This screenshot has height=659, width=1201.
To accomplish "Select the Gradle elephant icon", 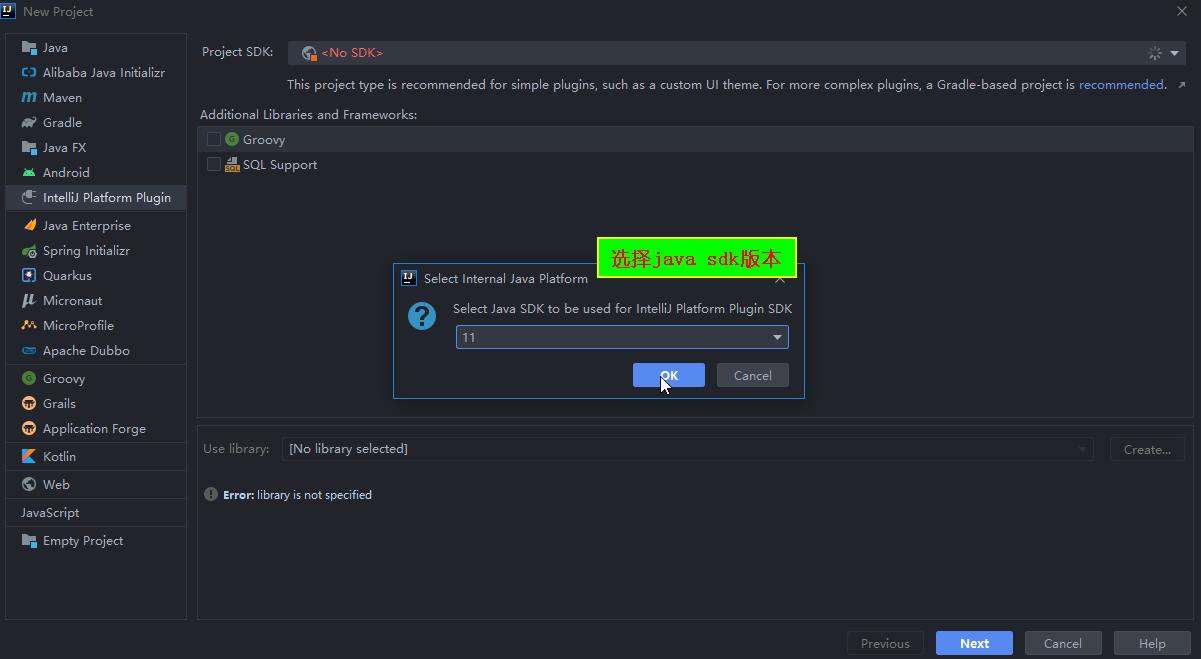I will (29, 122).
